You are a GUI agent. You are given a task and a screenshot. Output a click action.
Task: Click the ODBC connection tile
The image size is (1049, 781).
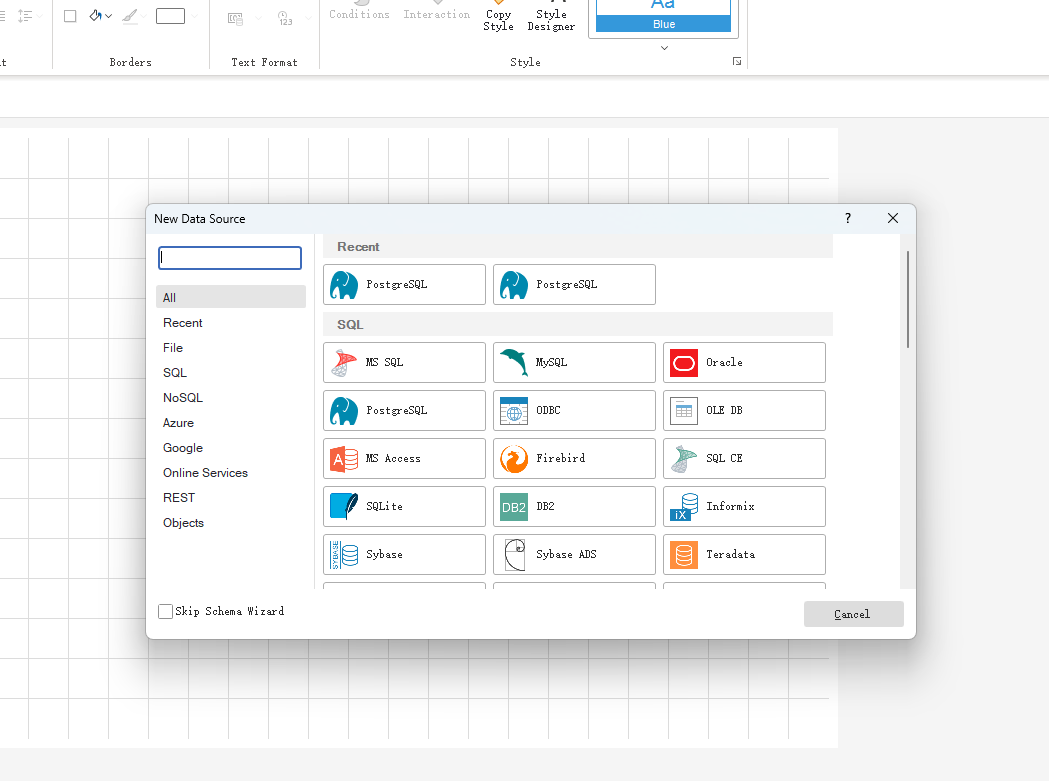(x=574, y=410)
